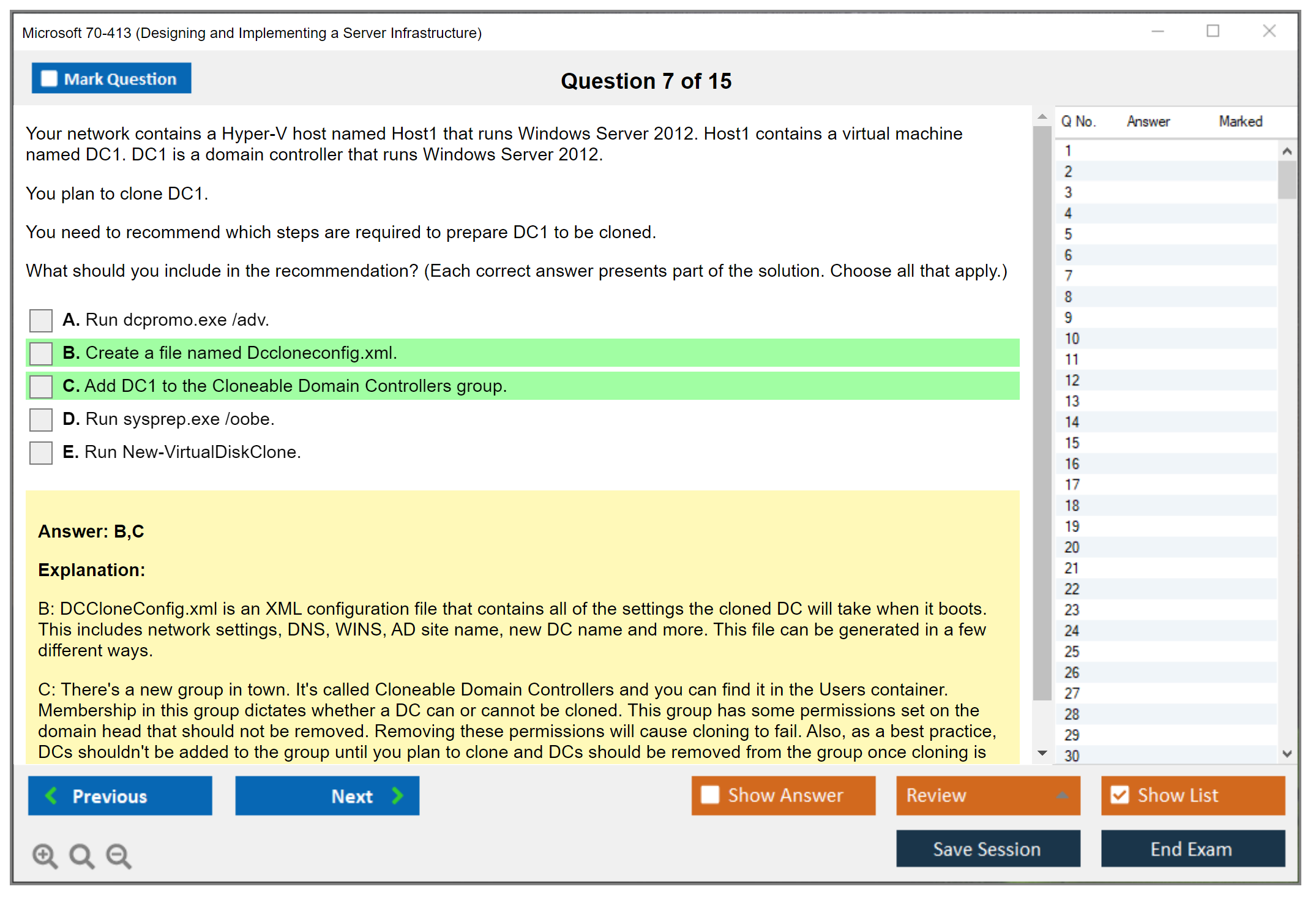The width and height of the screenshot is (1316, 900).
Task: Select the zoom in magnifier icon
Action: [44, 856]
